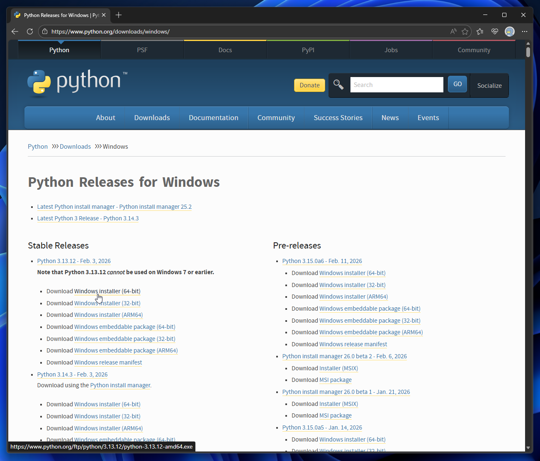Open Latest Python install manager 25.2 link

click(x=114, y=207)
